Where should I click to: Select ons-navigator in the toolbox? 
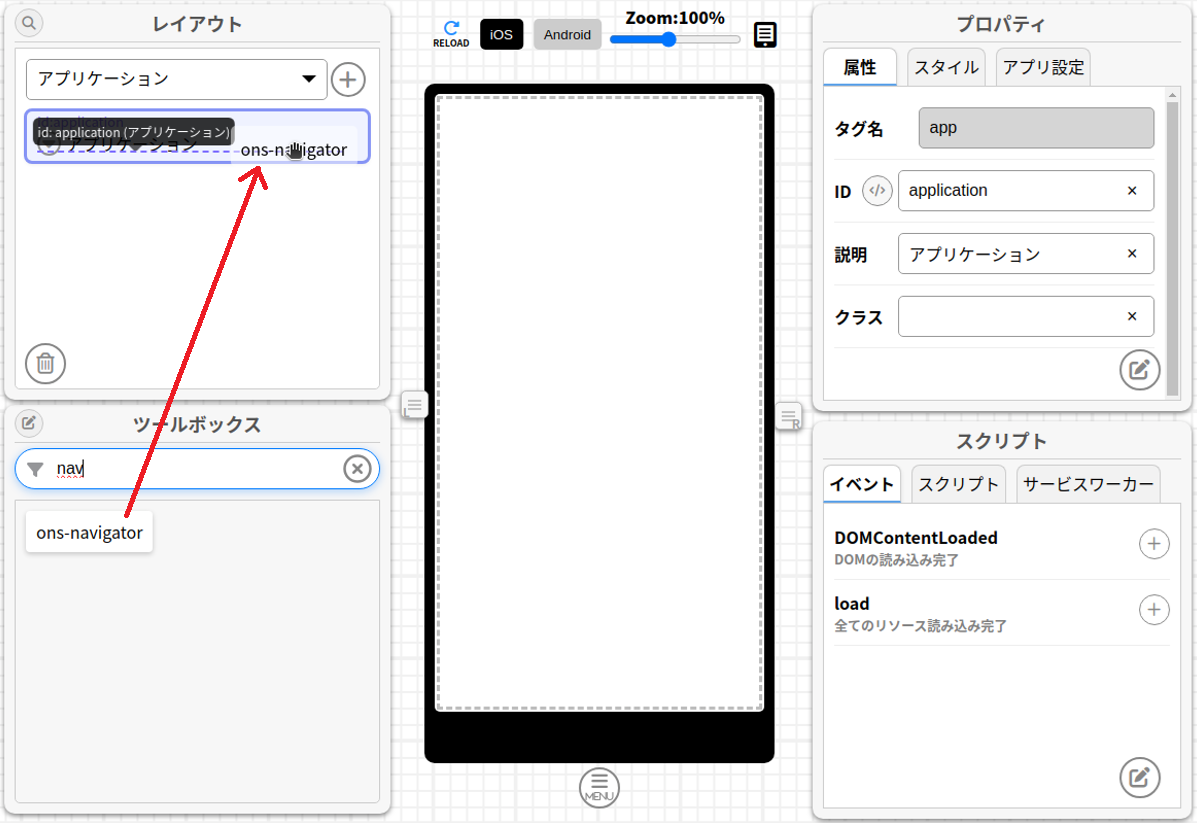[89, 533]
